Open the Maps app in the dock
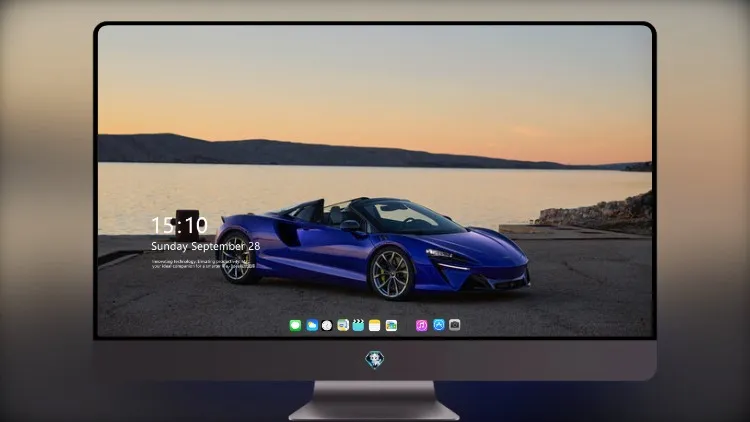 point(343,325)
